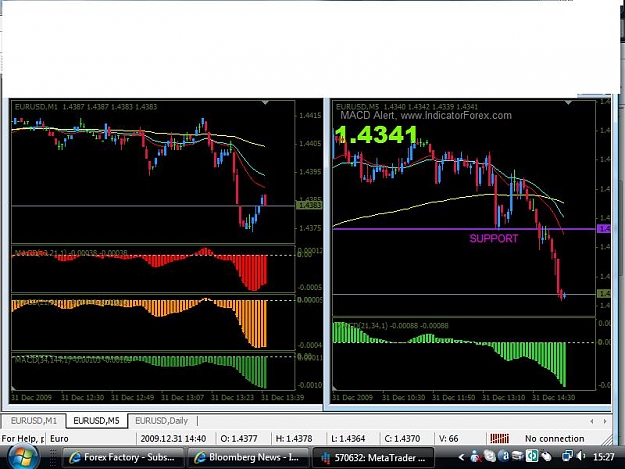This screenshot has width=625, height=469.
Task: Click the MACD(34,144,1) label in M1 bottom pane
Action: (73, 360)
